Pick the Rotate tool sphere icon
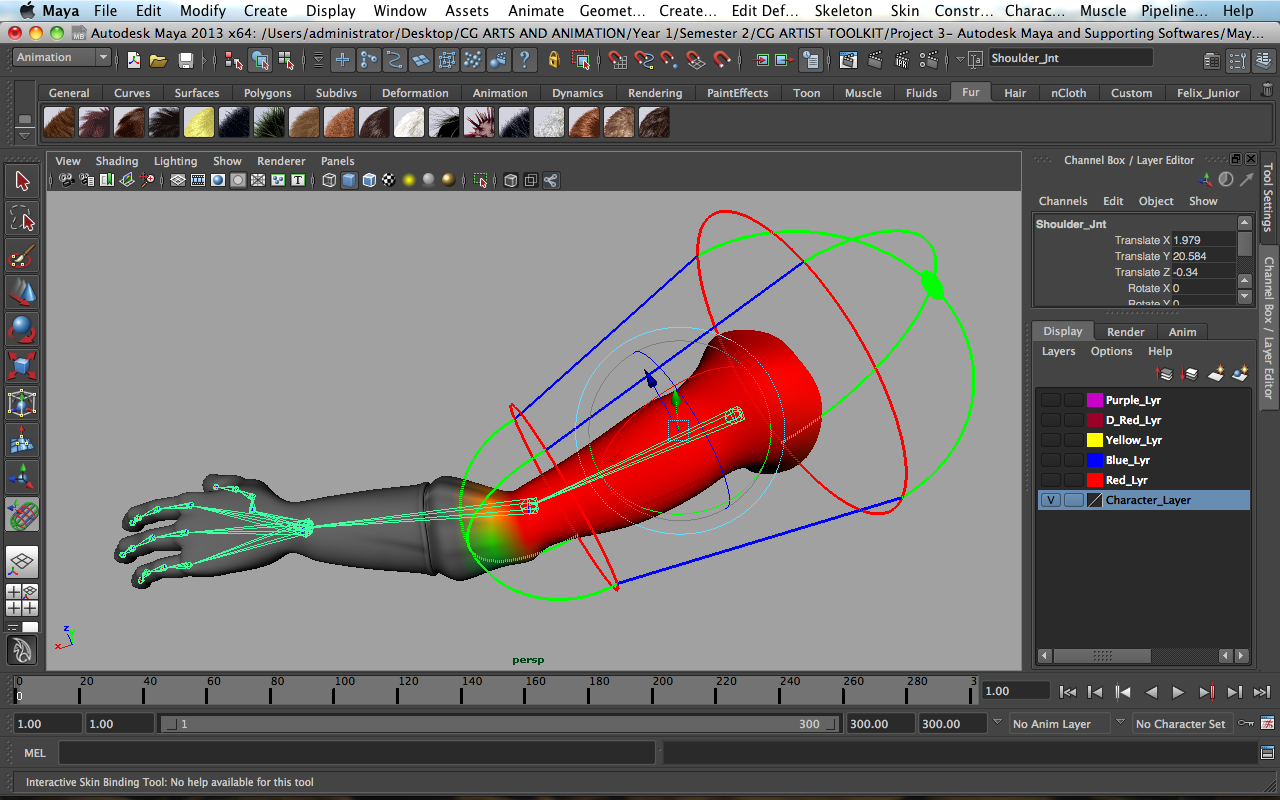 point(22,329)
